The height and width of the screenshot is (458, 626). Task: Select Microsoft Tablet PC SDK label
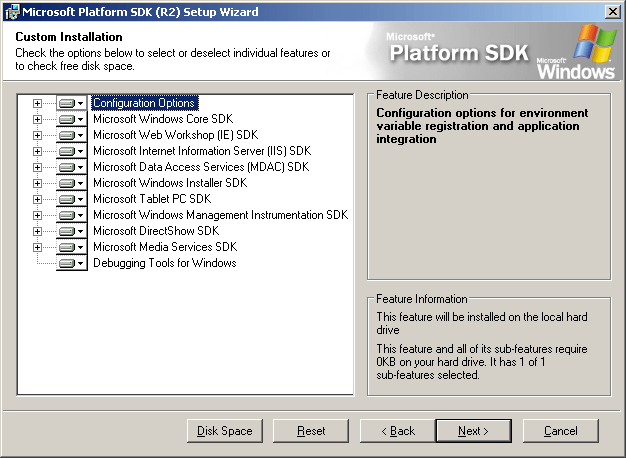pyautogui.click(x=152, y=199)
